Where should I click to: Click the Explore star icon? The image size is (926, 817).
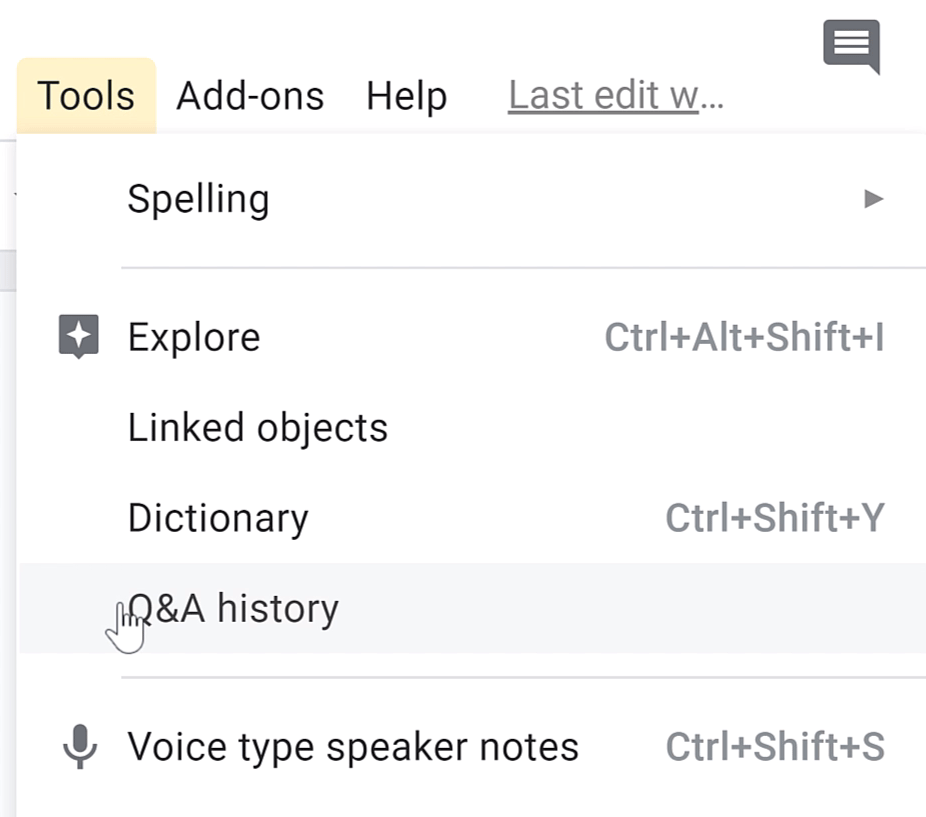tap(79, 337)
